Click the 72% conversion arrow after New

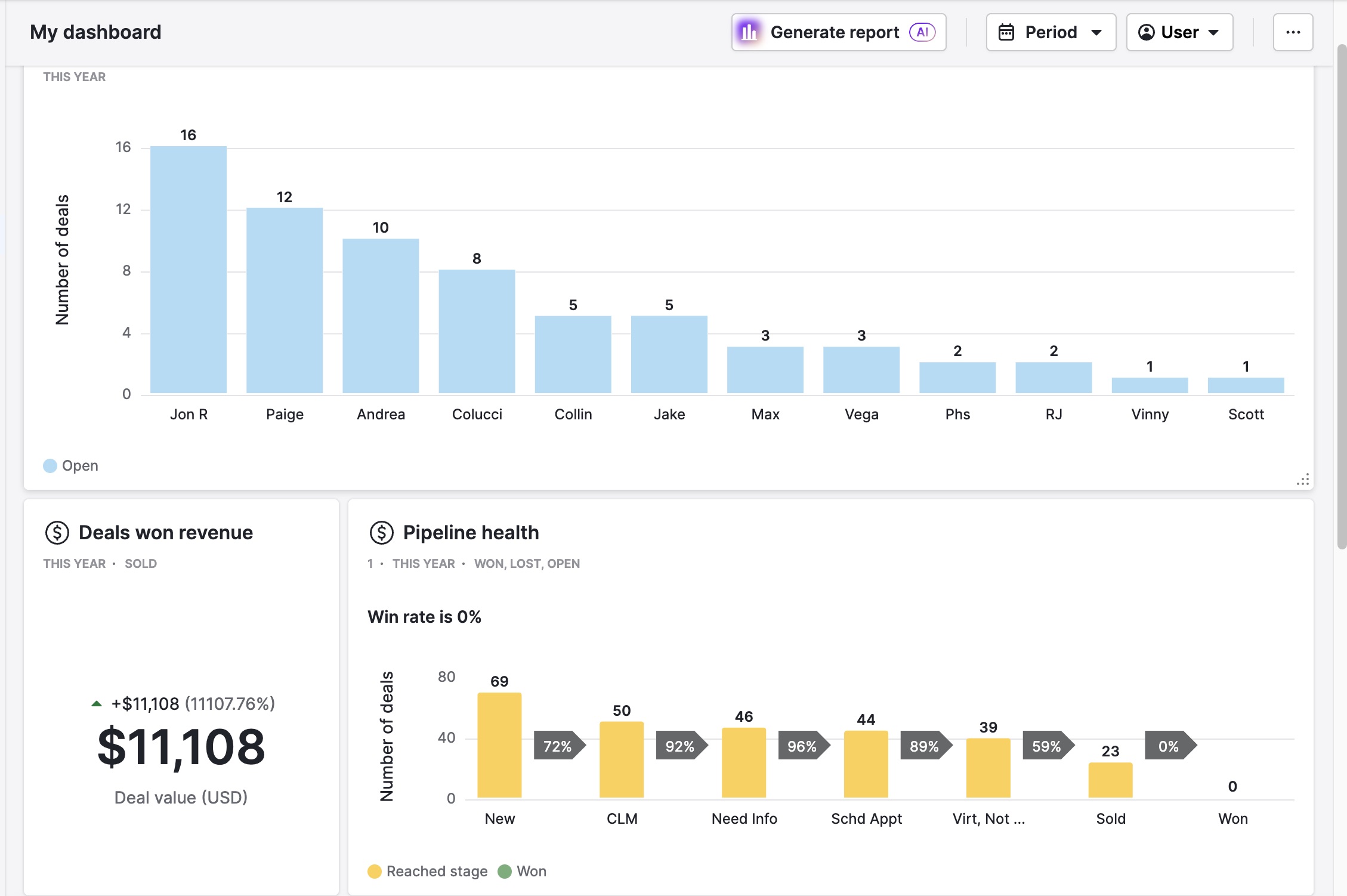coord(560,746)
